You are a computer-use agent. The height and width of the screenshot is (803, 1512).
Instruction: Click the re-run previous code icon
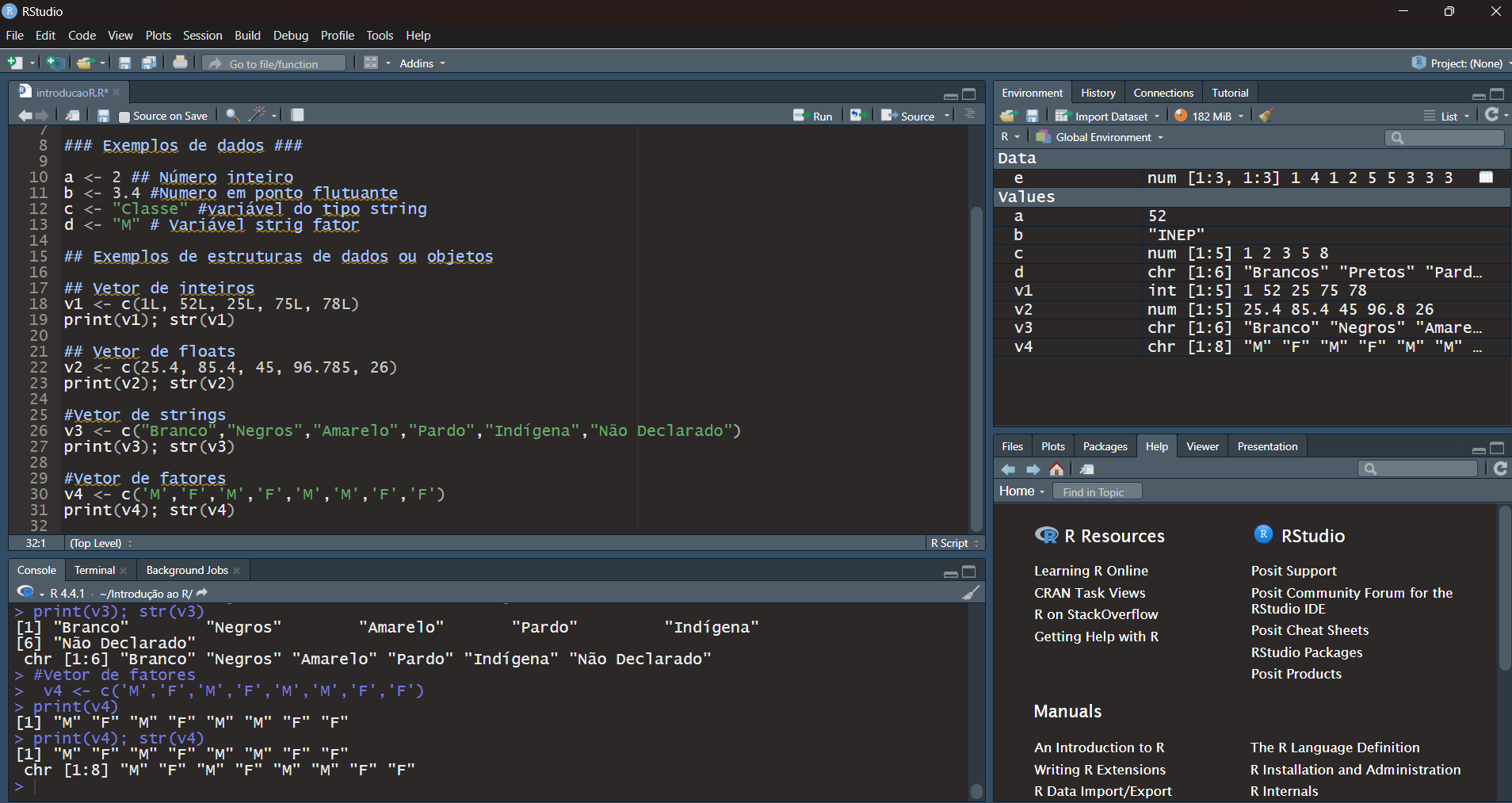click(x=857, y=115)
